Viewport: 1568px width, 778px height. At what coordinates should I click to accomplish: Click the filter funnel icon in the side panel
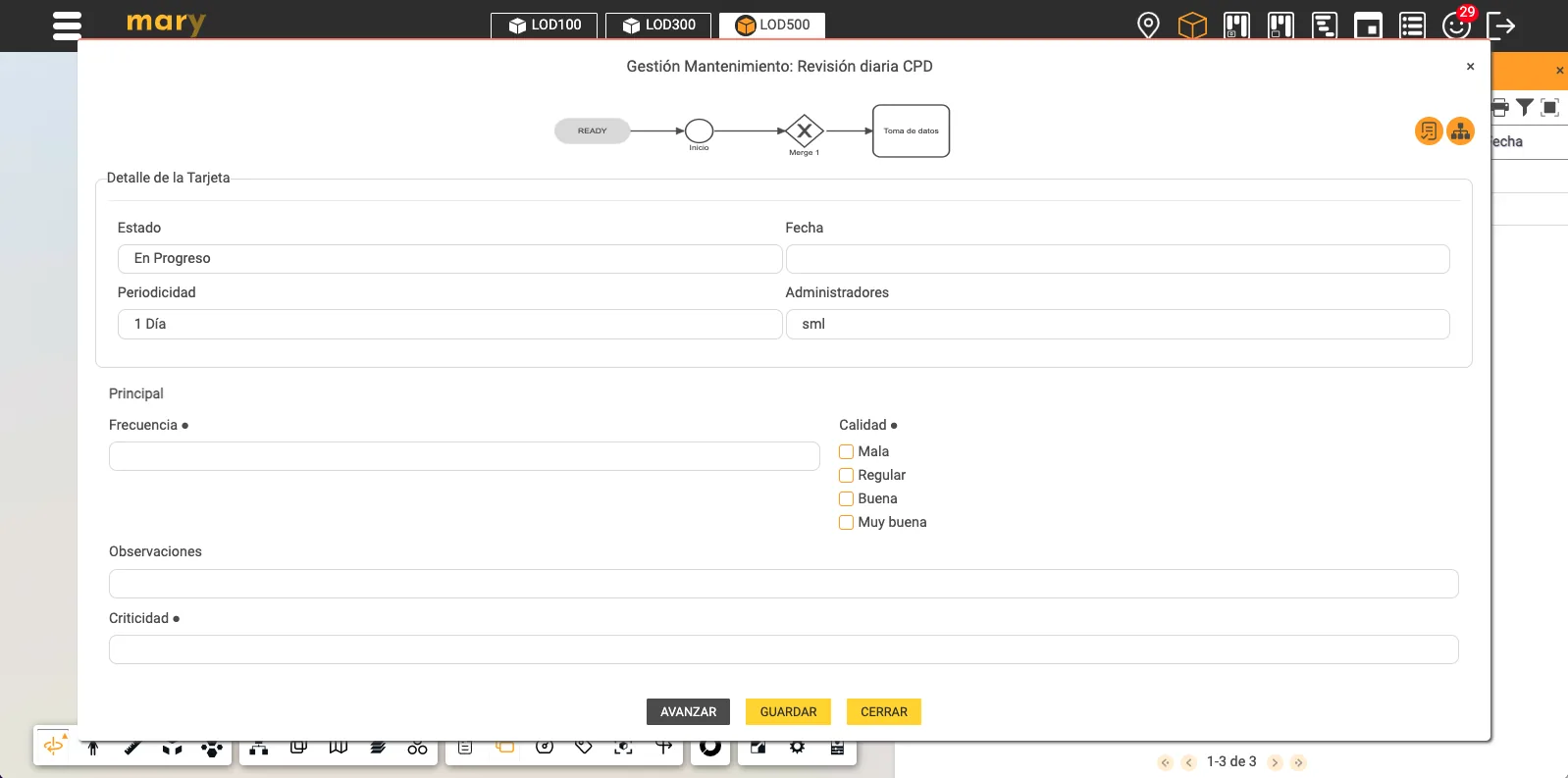click(x=1525, y=107)
